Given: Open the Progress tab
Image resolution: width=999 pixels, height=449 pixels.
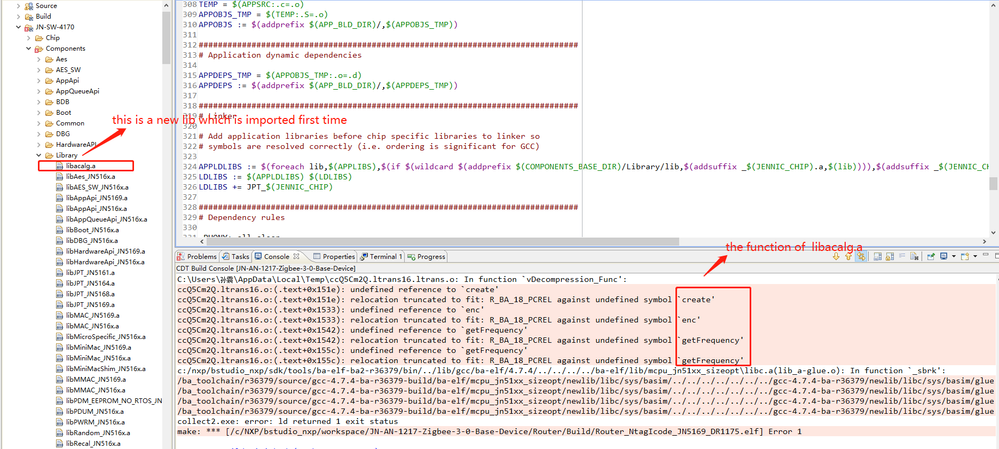Looking at the screenshot, I should point(426,257).
